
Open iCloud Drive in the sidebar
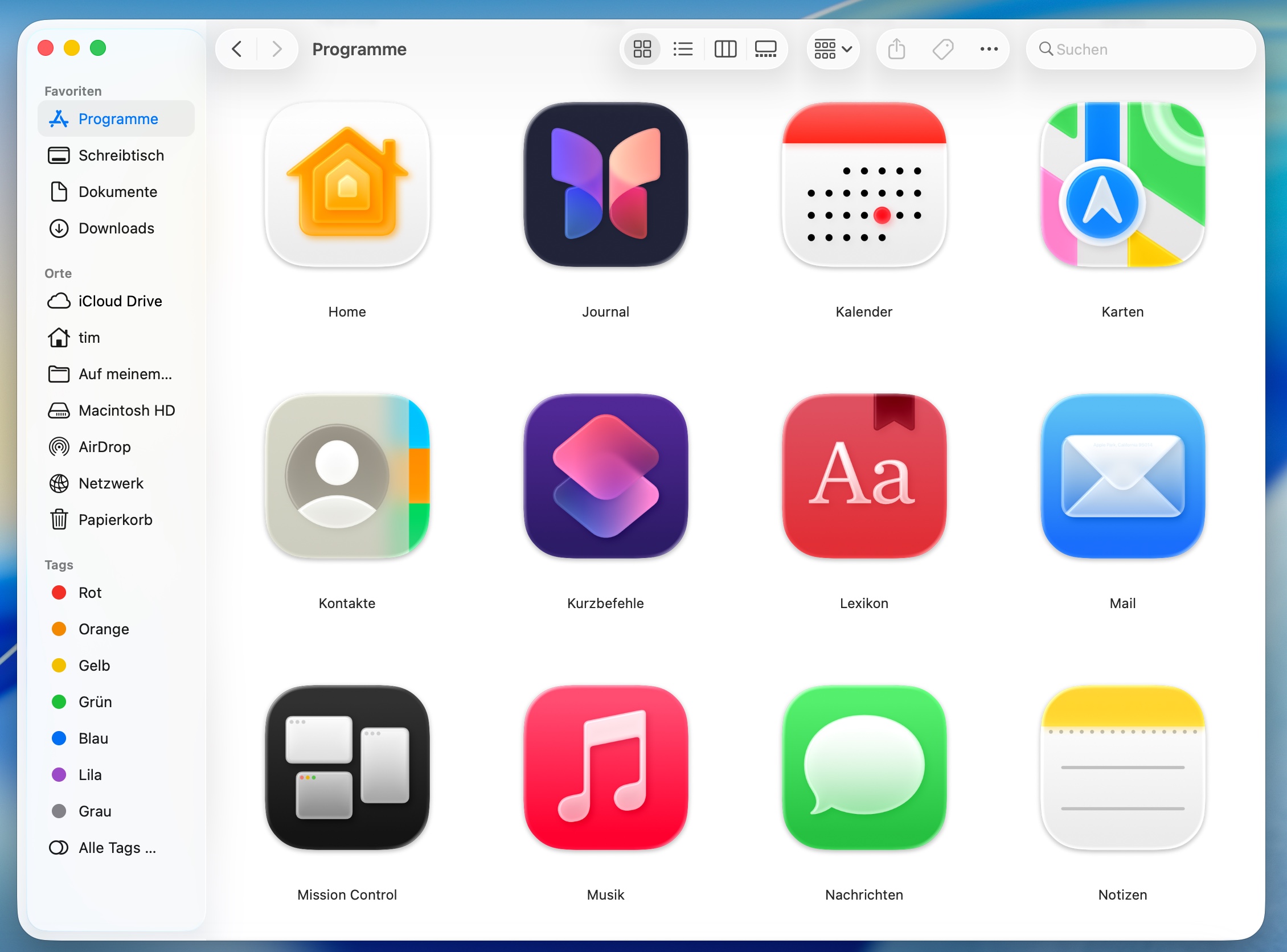(116, 301)
